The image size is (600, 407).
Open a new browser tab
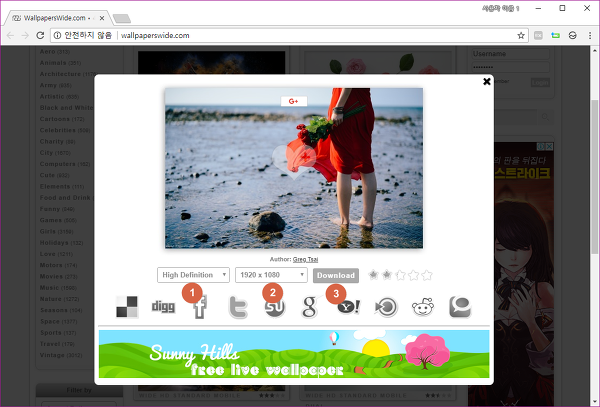[122, 18]
